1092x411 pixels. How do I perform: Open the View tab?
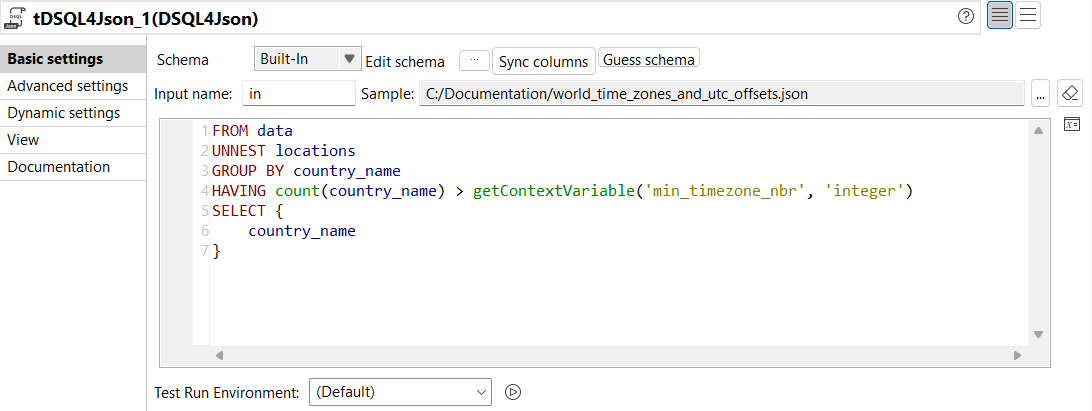click(x=73, y=140)
